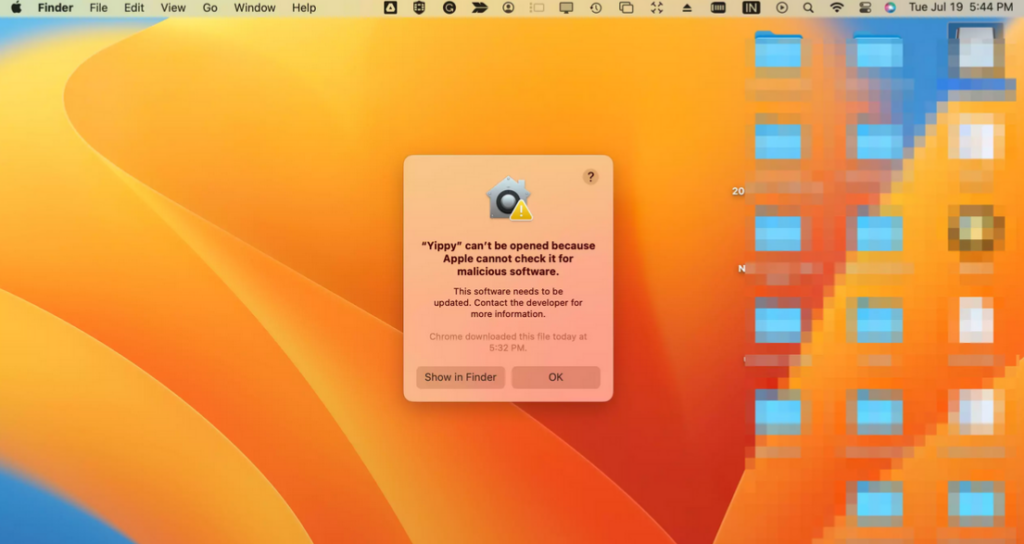Click the Grammarly G menu bar icon
Screen dimensions: 1024x544
click(449, 8)
